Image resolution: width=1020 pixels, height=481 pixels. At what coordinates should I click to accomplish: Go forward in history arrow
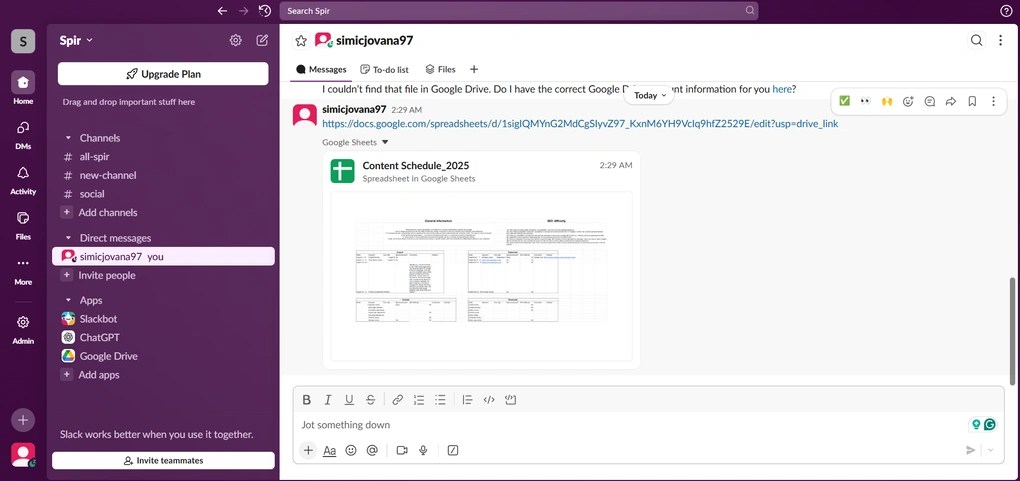[x=243, y=10]
